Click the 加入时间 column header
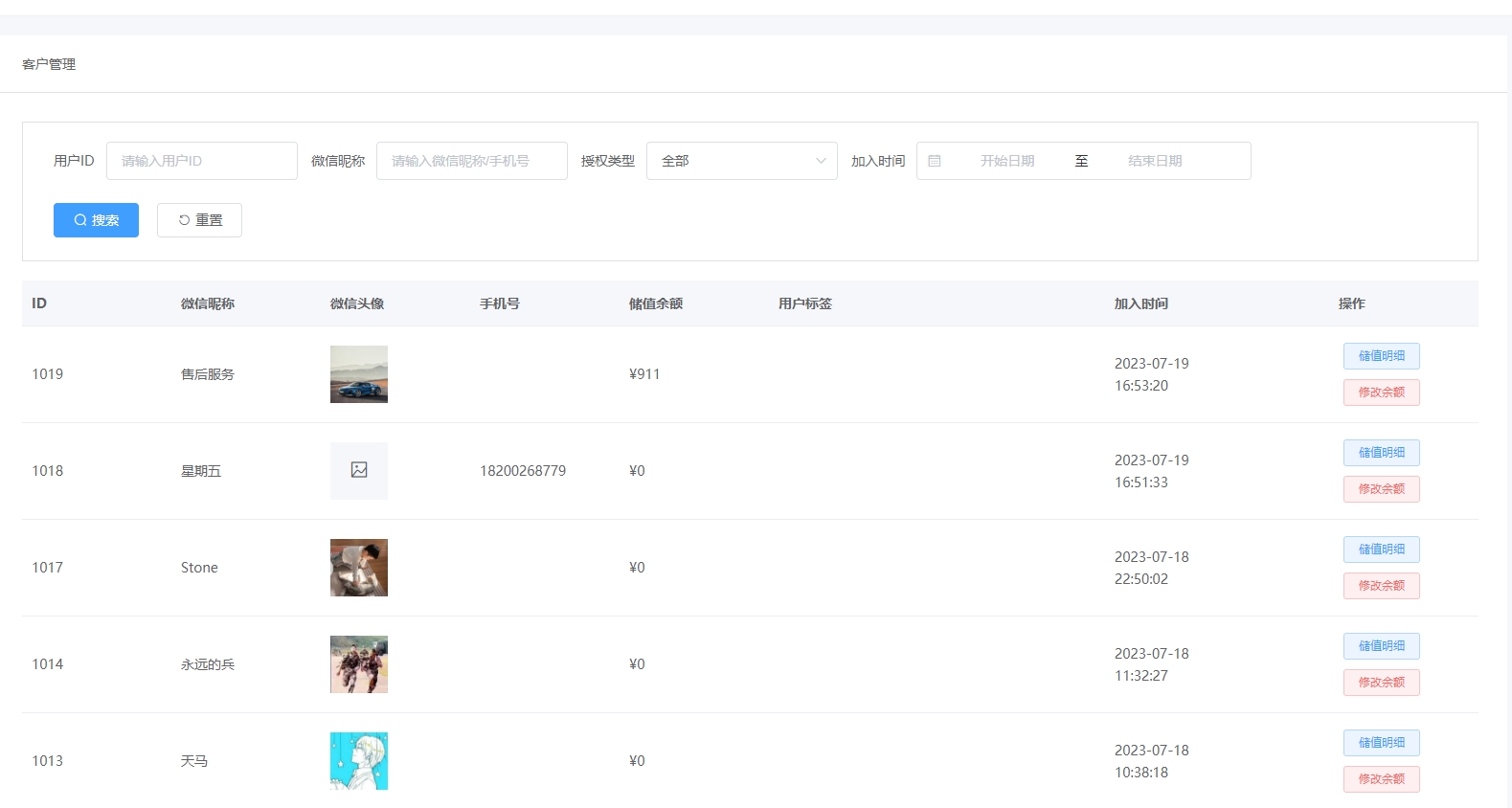This screenshot has height=808, width=1512. point(1141,303)
